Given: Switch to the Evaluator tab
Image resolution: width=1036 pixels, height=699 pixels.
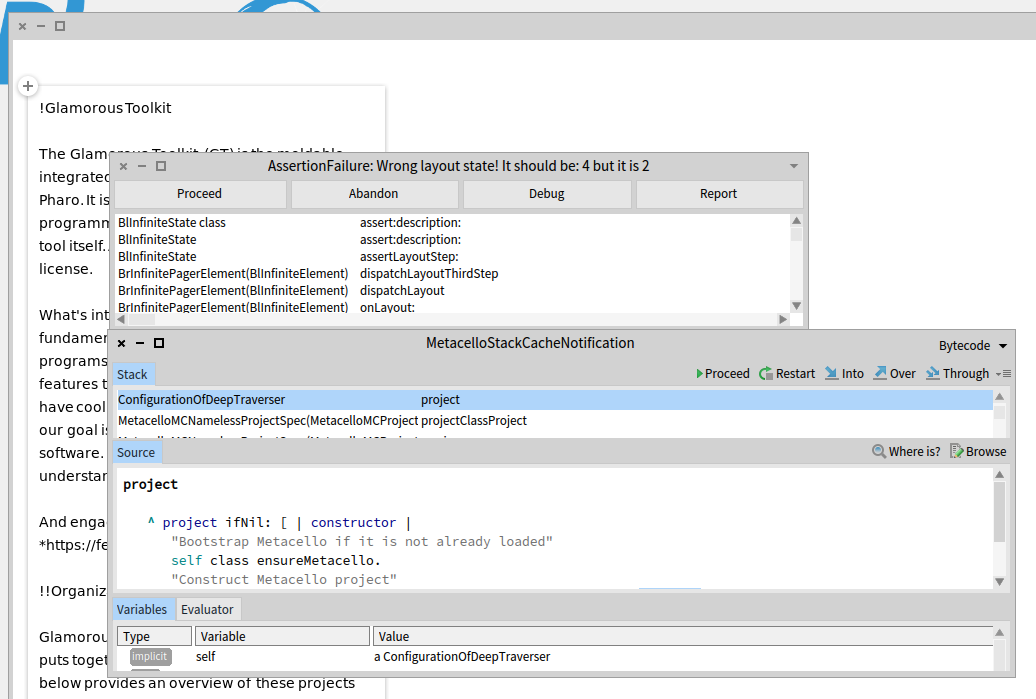Looking at the screenshot, I should pos(207,610).
